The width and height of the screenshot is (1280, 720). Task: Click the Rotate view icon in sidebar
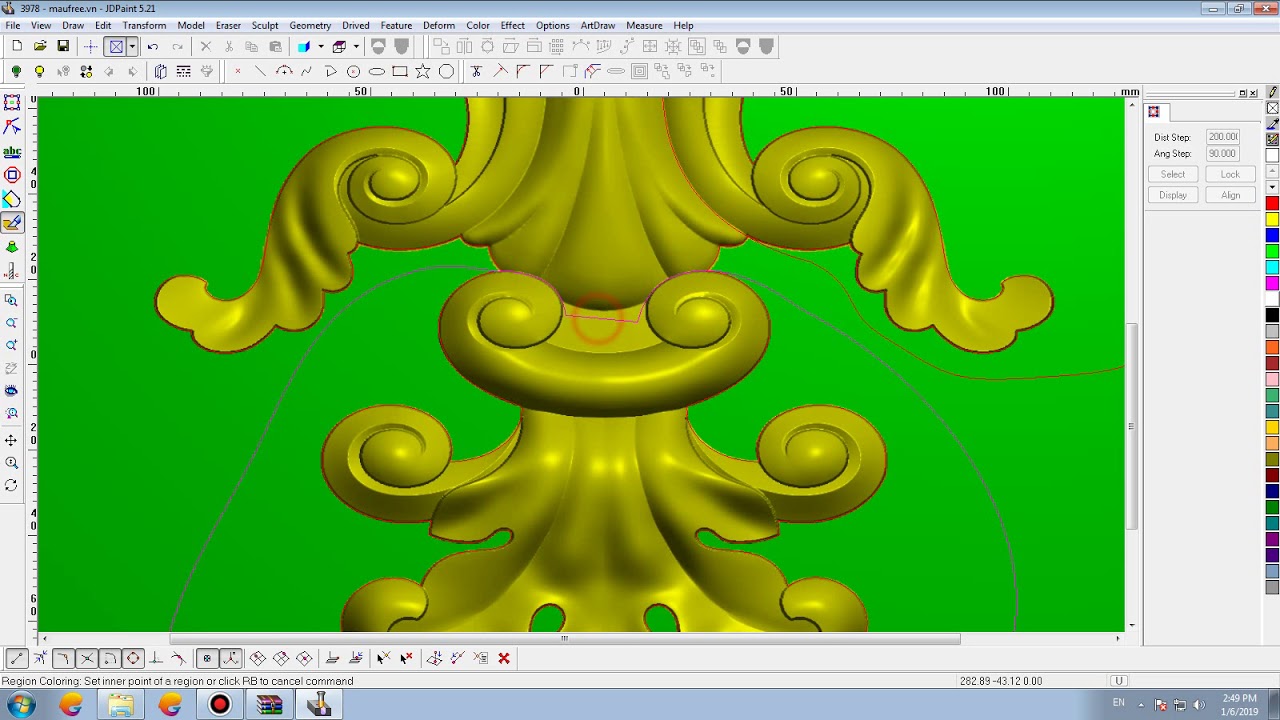(12, 486)
